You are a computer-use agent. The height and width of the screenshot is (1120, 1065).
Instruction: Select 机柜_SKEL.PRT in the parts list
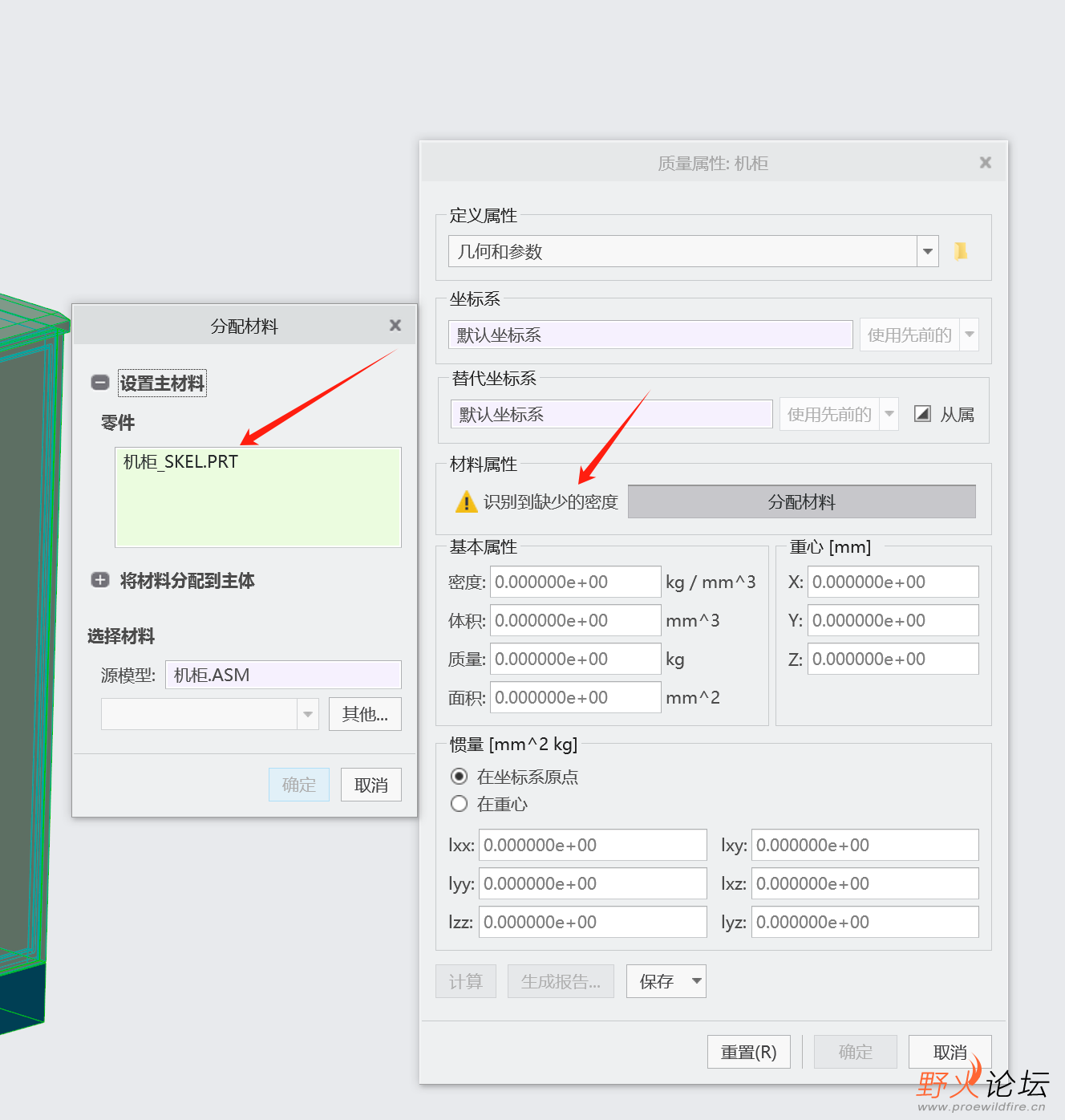[x=180, y=461]
